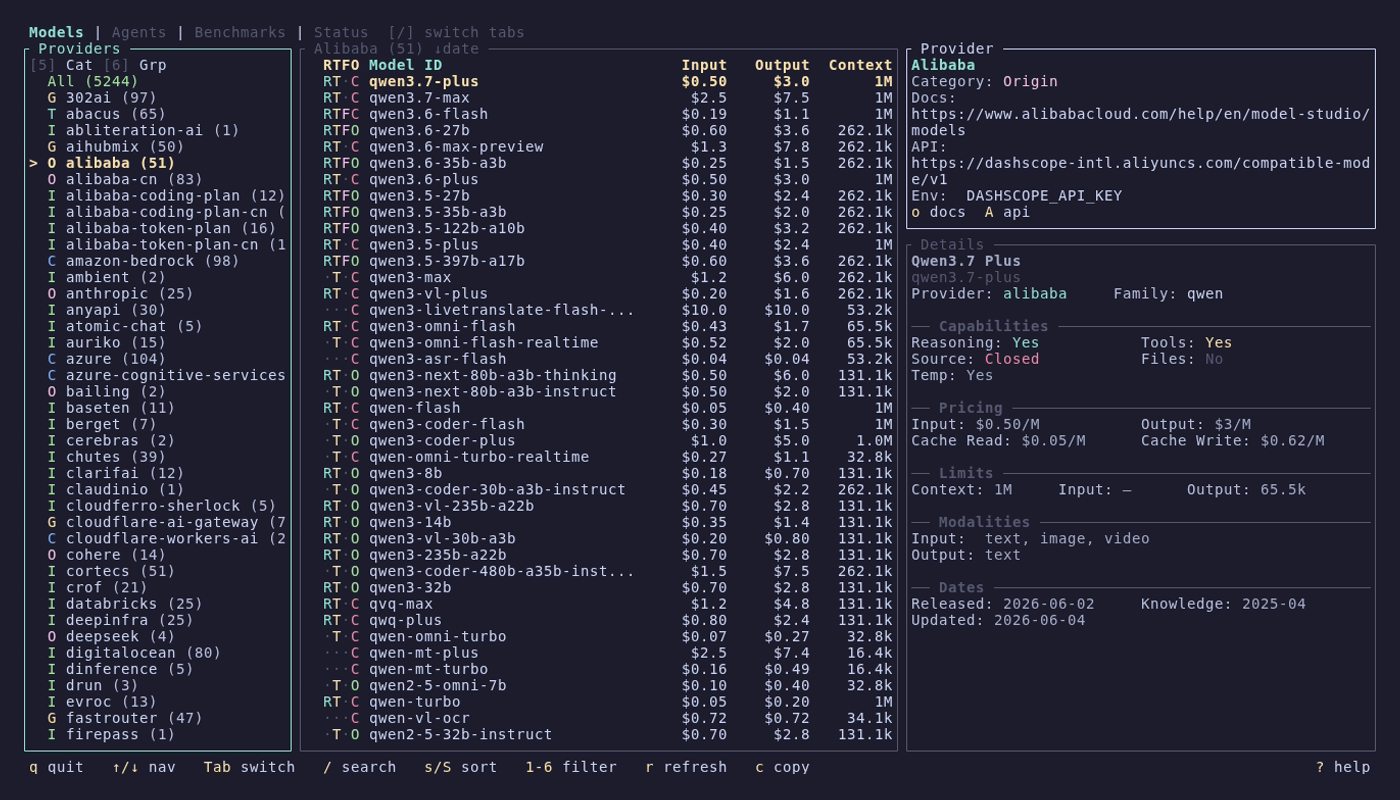Open the dashscope API URL
Image resolution: width=1400 pixels, height=800 pixels.
[1140, 171]
